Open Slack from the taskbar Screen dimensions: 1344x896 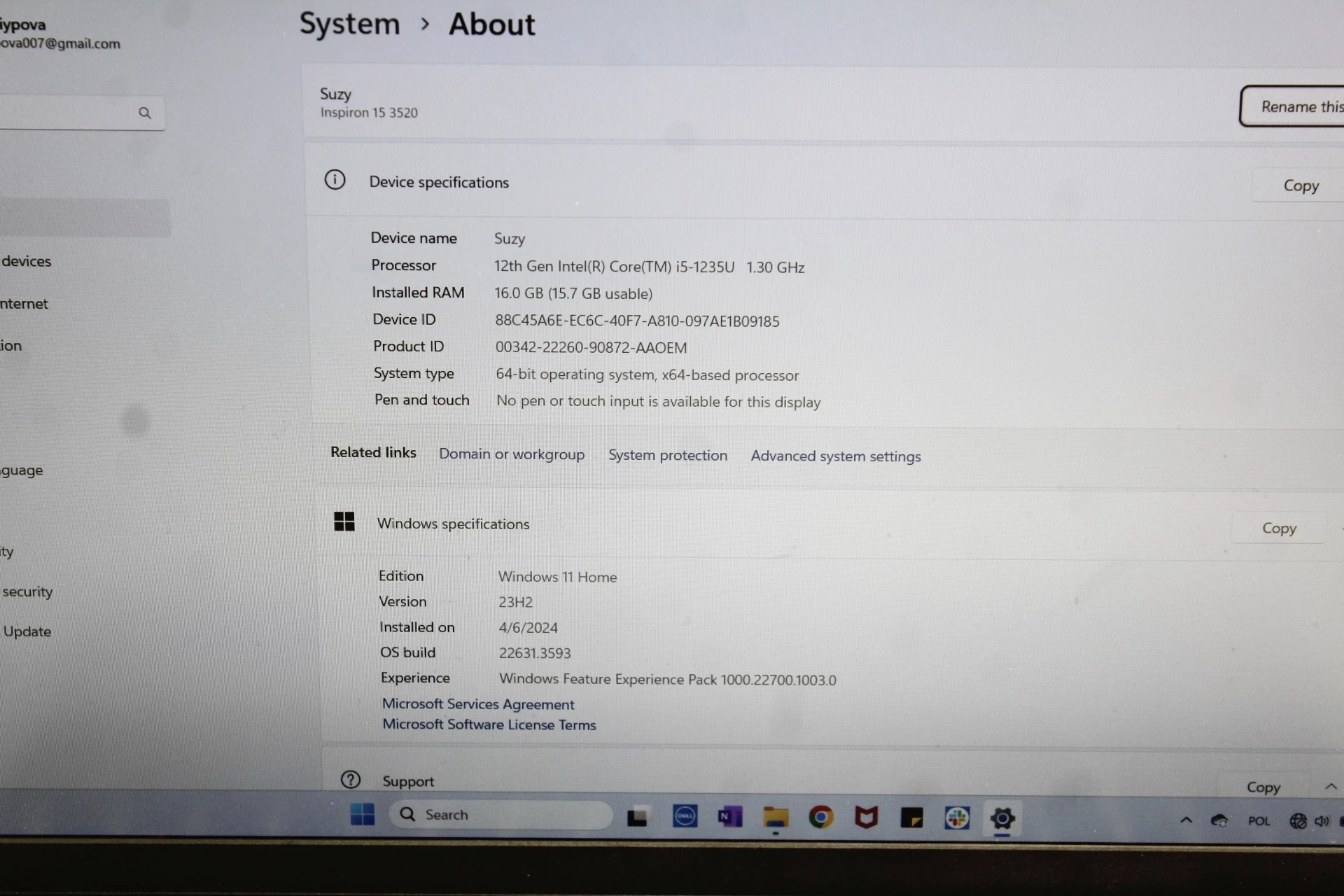pos(956,818)
